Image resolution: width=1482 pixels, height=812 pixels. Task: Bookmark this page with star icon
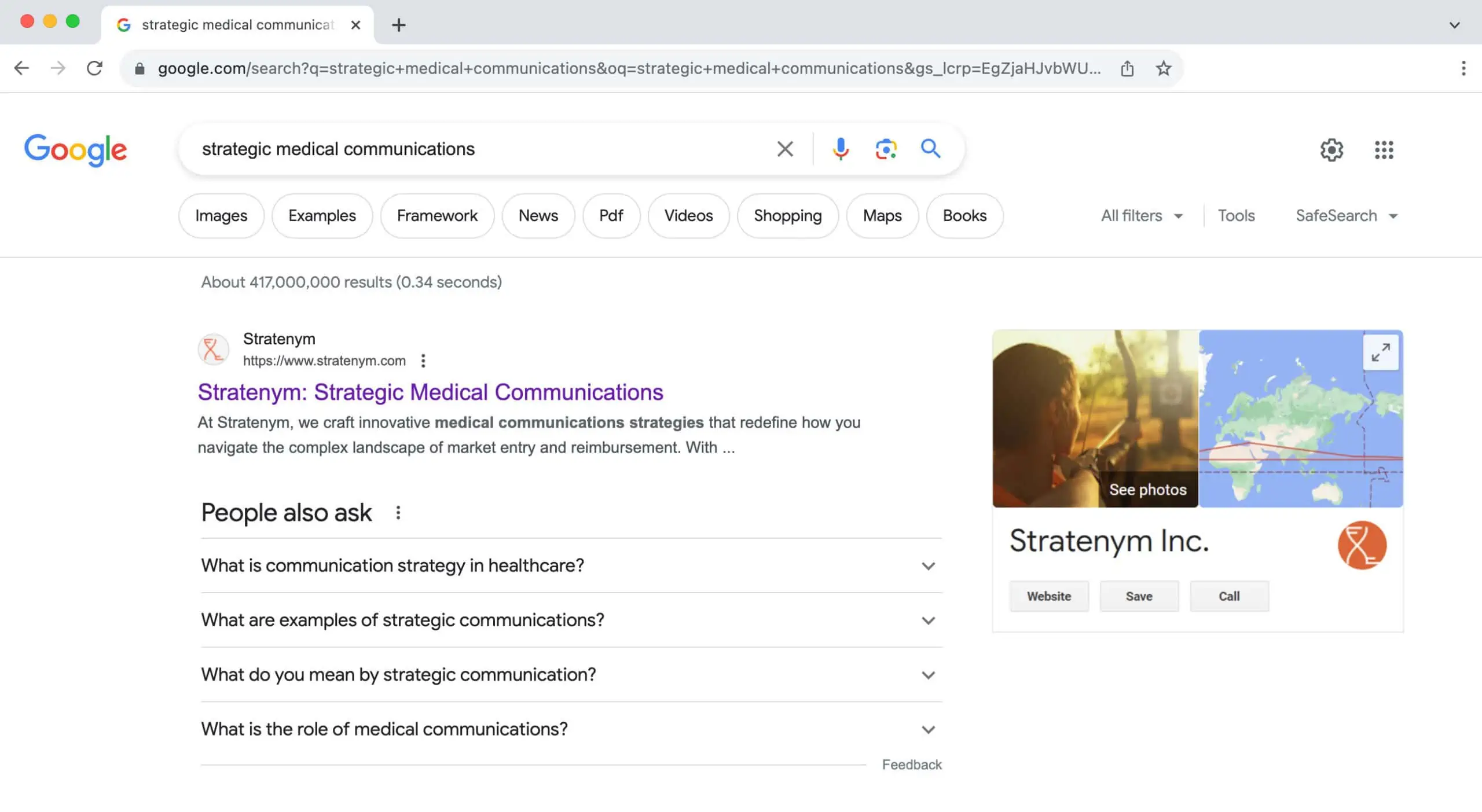pos(1163,68)
